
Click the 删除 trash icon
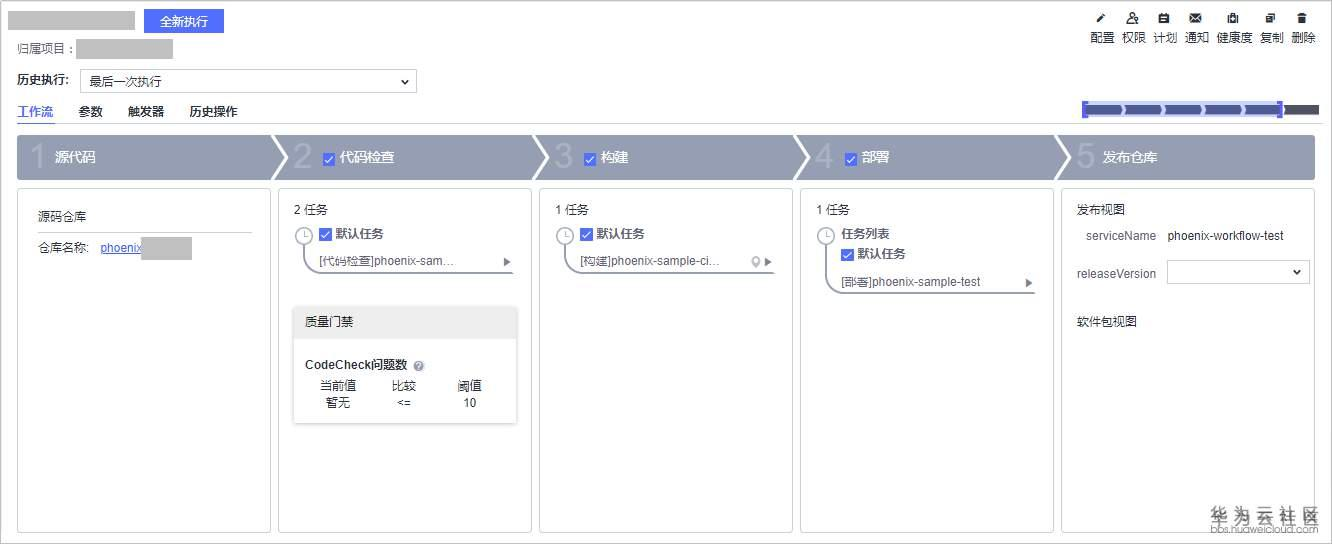tap(1302, 18)
